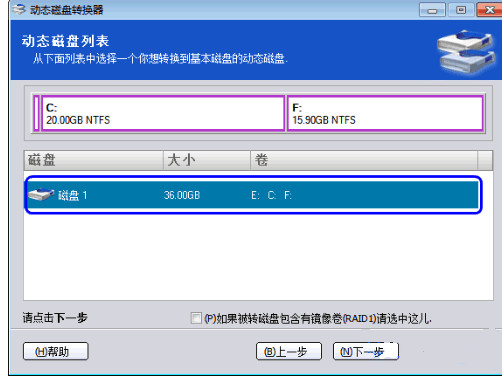Proceed with (N)下一步 button

point(366,351)
